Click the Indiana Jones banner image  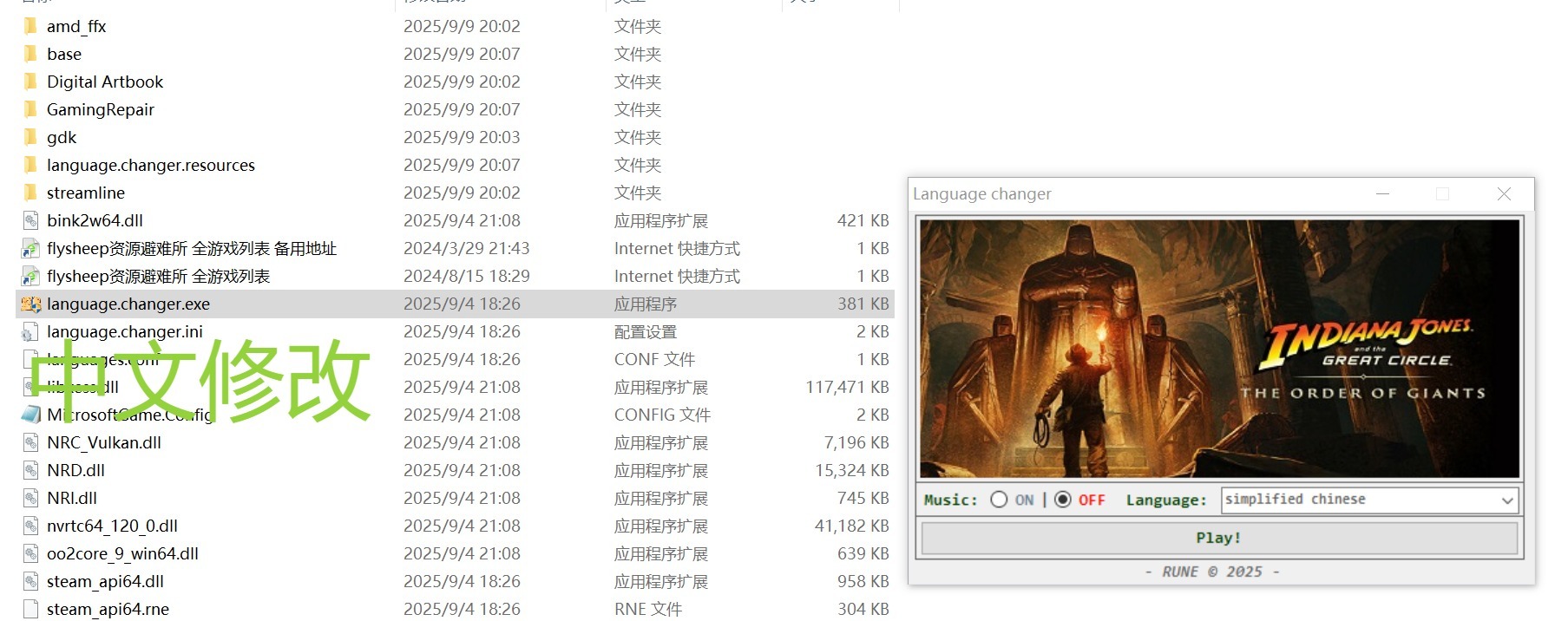click(1219, 348)
